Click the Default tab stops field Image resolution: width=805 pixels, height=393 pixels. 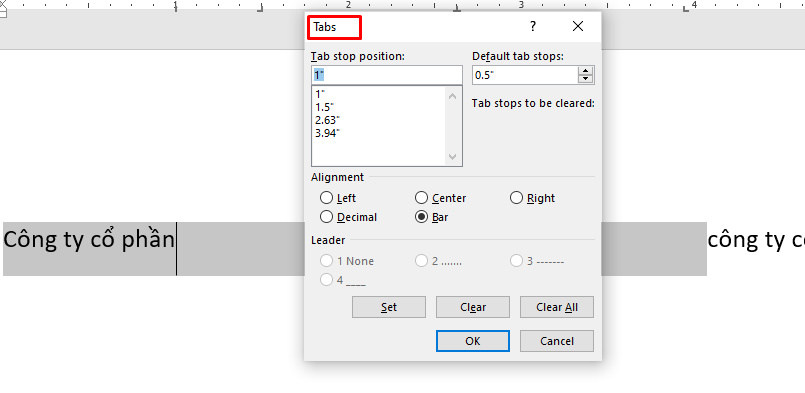[x=525, y=75]
